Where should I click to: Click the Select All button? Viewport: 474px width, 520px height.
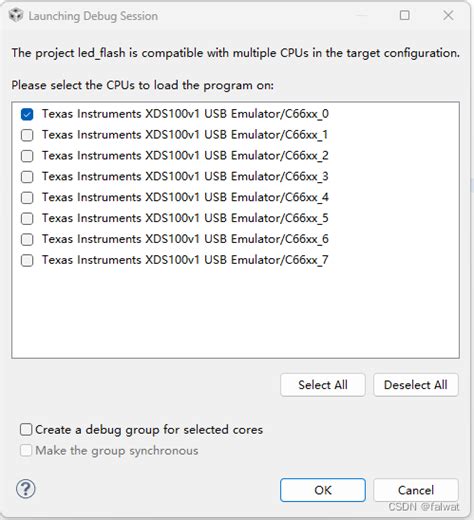(x=323, y=385)
